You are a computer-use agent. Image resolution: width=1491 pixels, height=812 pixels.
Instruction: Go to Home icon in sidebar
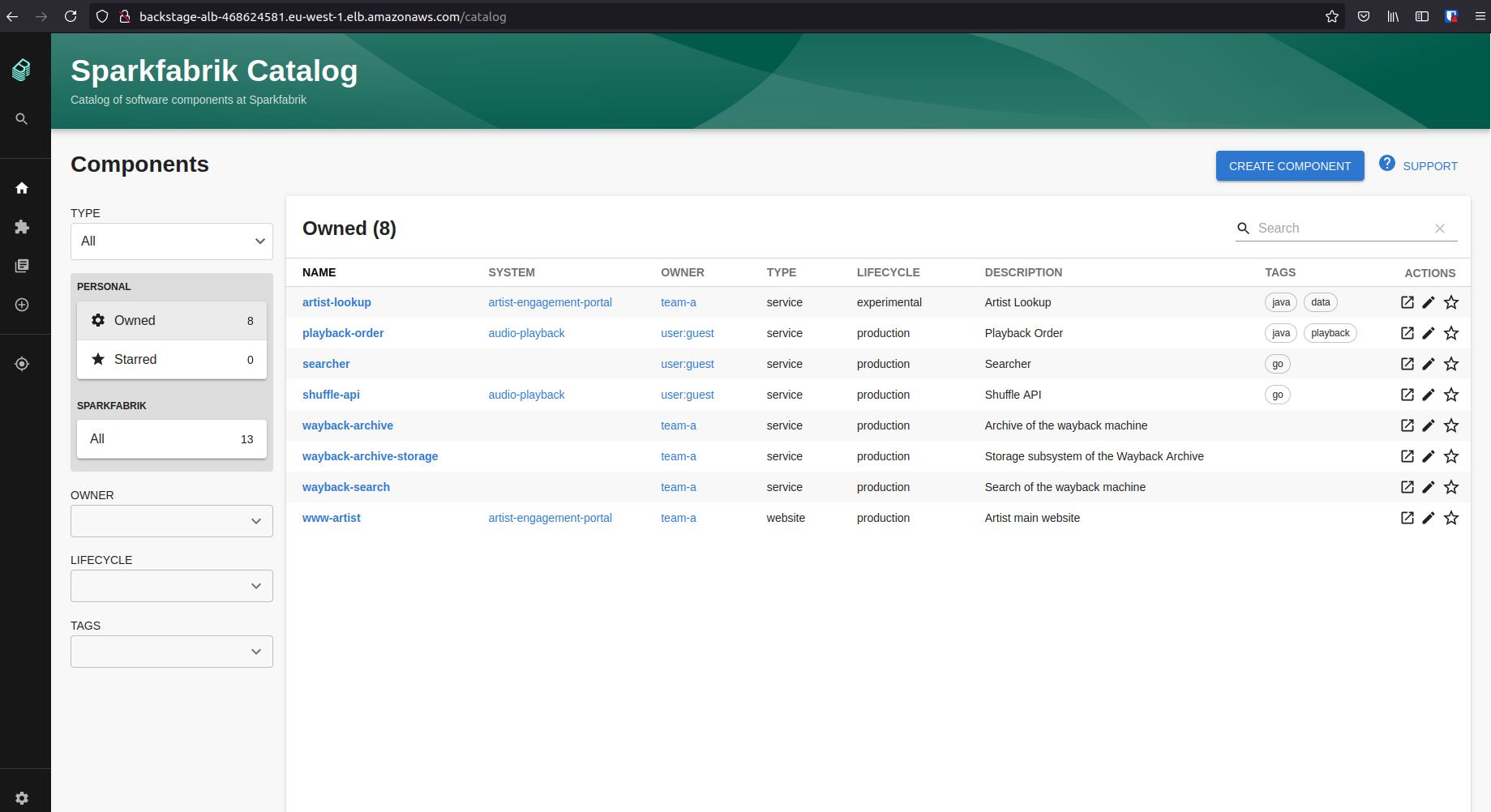tap(22, 188)
